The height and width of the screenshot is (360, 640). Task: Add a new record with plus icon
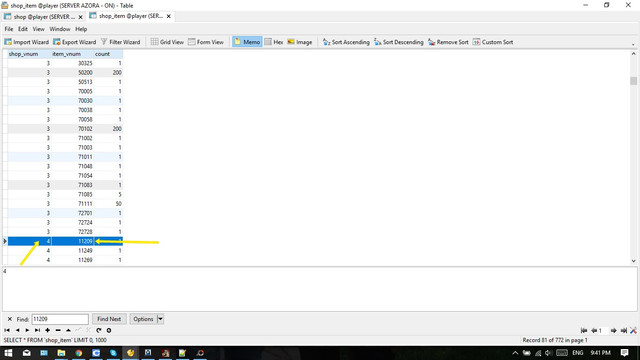[47, 330]
